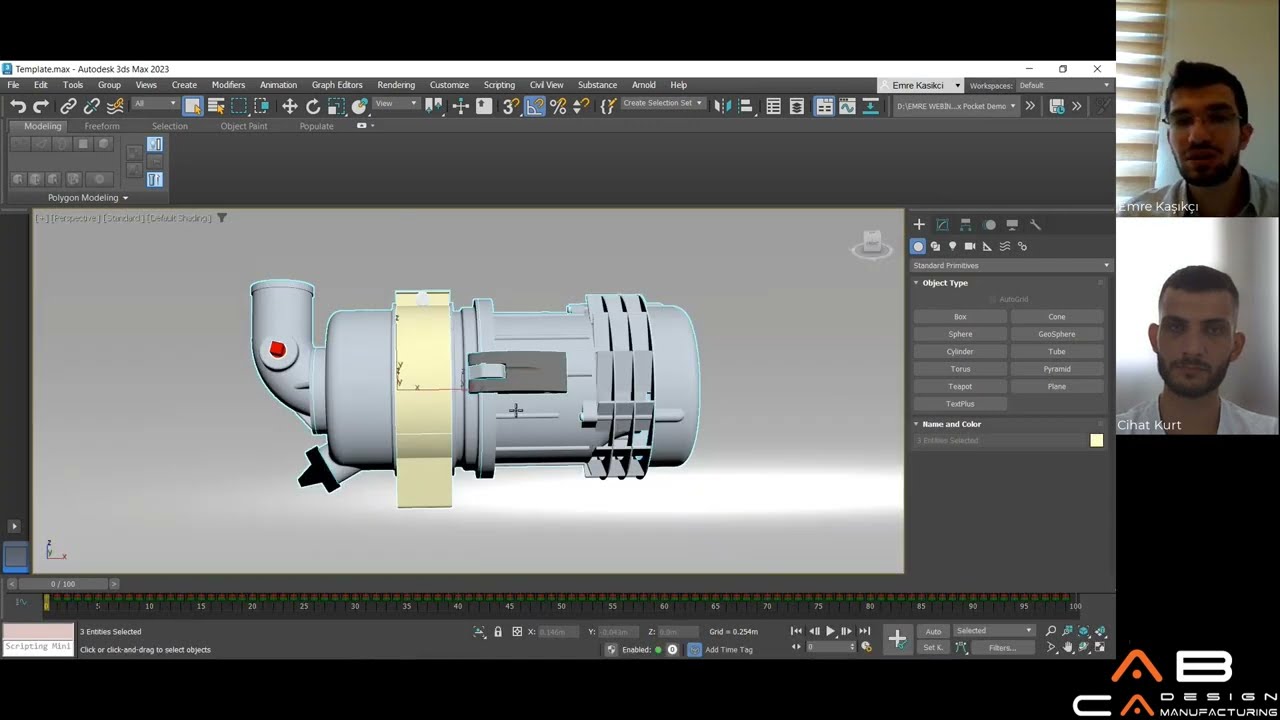This screenshot has height=720, width=1280.
Task: Toggle Auto Key mode
Action: click(x=933, y=631)
